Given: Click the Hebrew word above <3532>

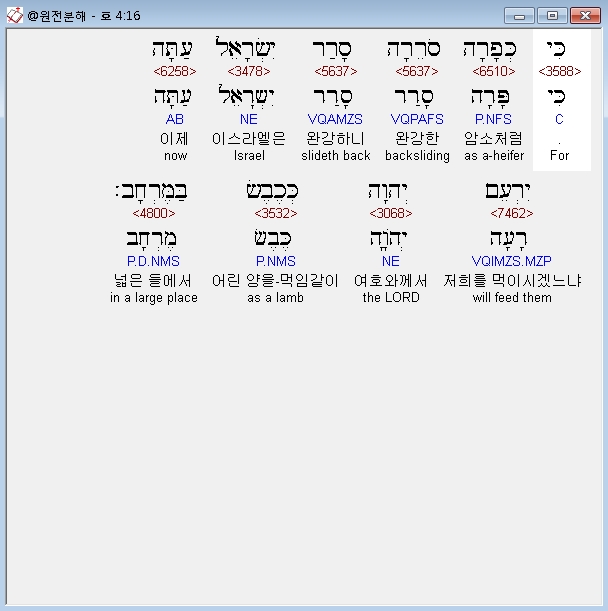Looking at the screenshot, I should [272, 190].
